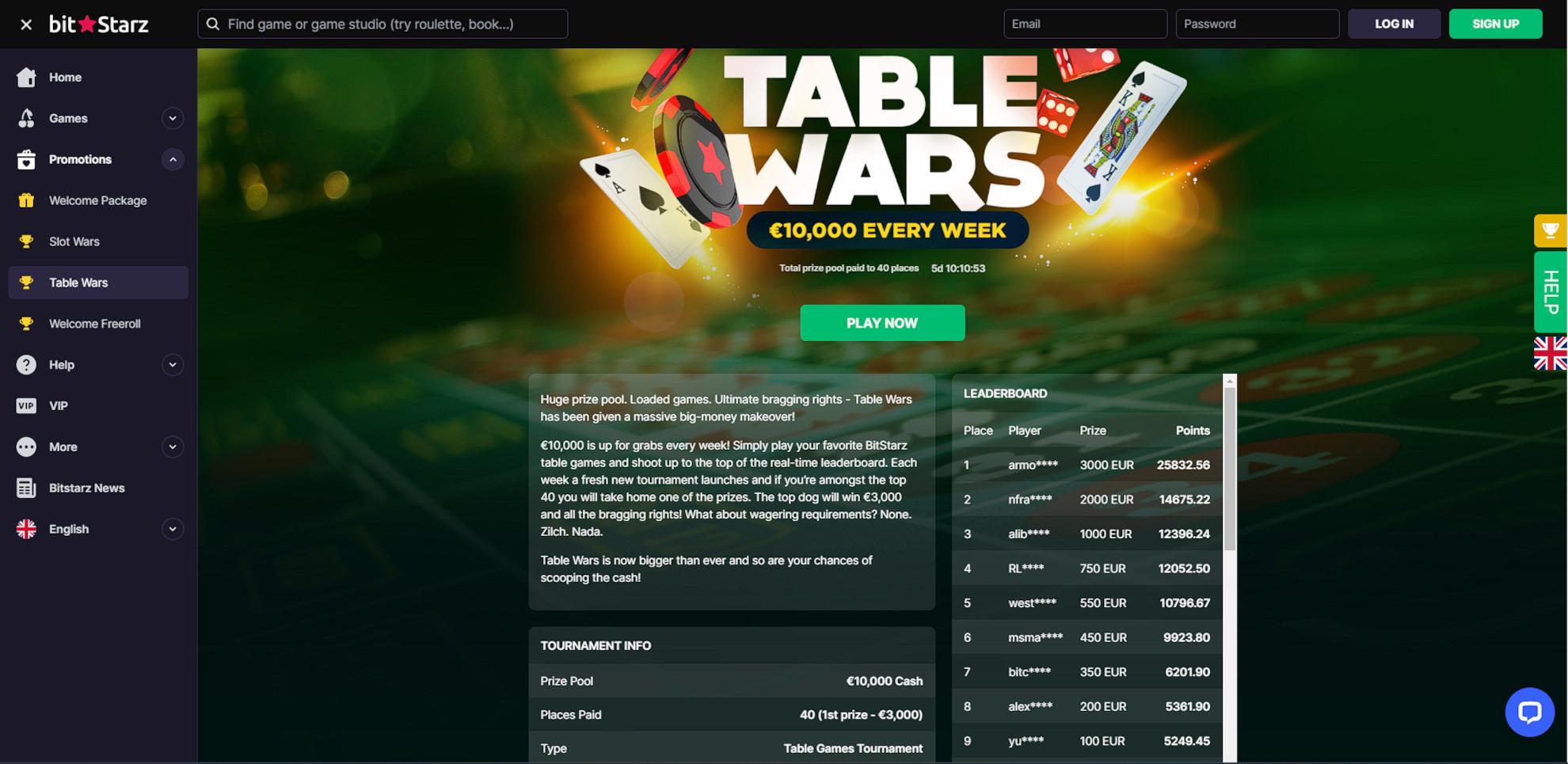Expand the Games submenu chevron
Viewport: 1568px width, 764px height.
tap(173, 118)
